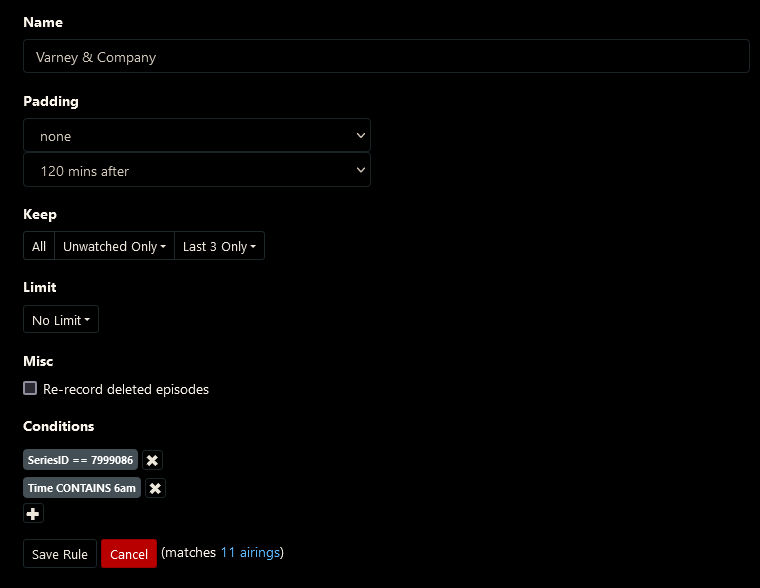Remove the Time CONTAINS 6am condition
This screenshot has height=588, width=760.
(155, 488)
